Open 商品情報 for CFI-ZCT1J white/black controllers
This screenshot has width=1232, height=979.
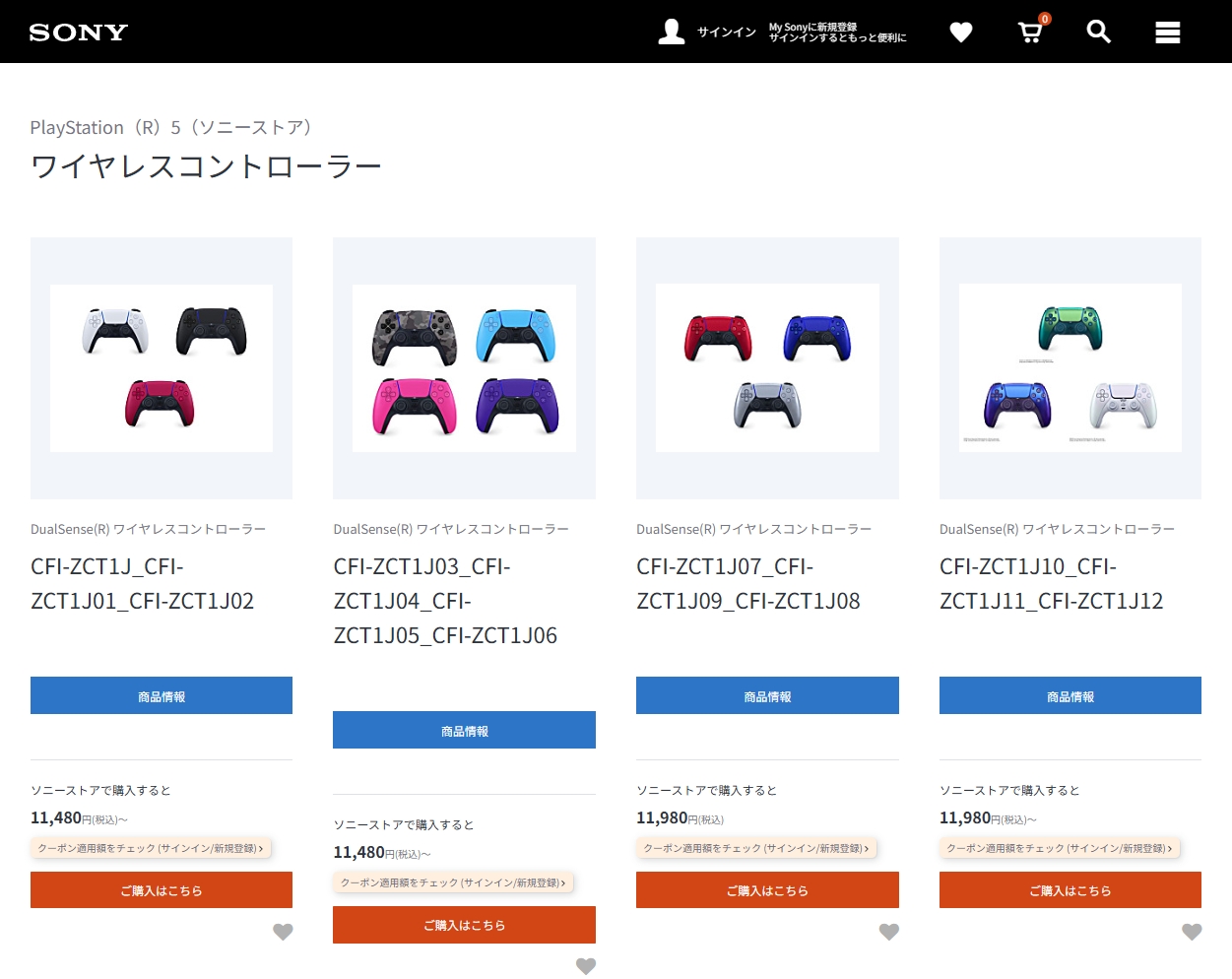point(162,695)
